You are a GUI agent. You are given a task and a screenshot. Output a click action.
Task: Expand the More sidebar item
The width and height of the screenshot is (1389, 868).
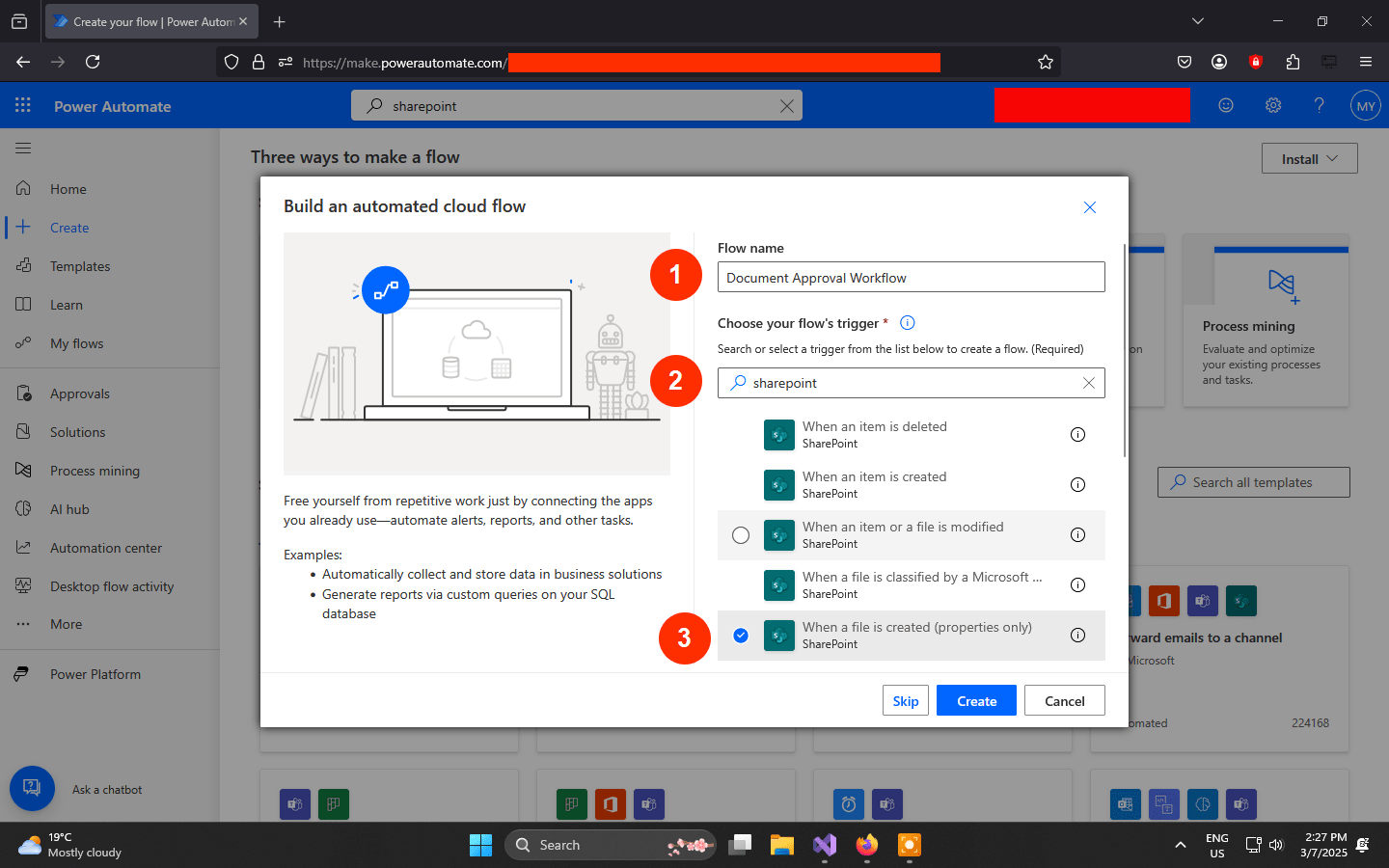[67, 624]
